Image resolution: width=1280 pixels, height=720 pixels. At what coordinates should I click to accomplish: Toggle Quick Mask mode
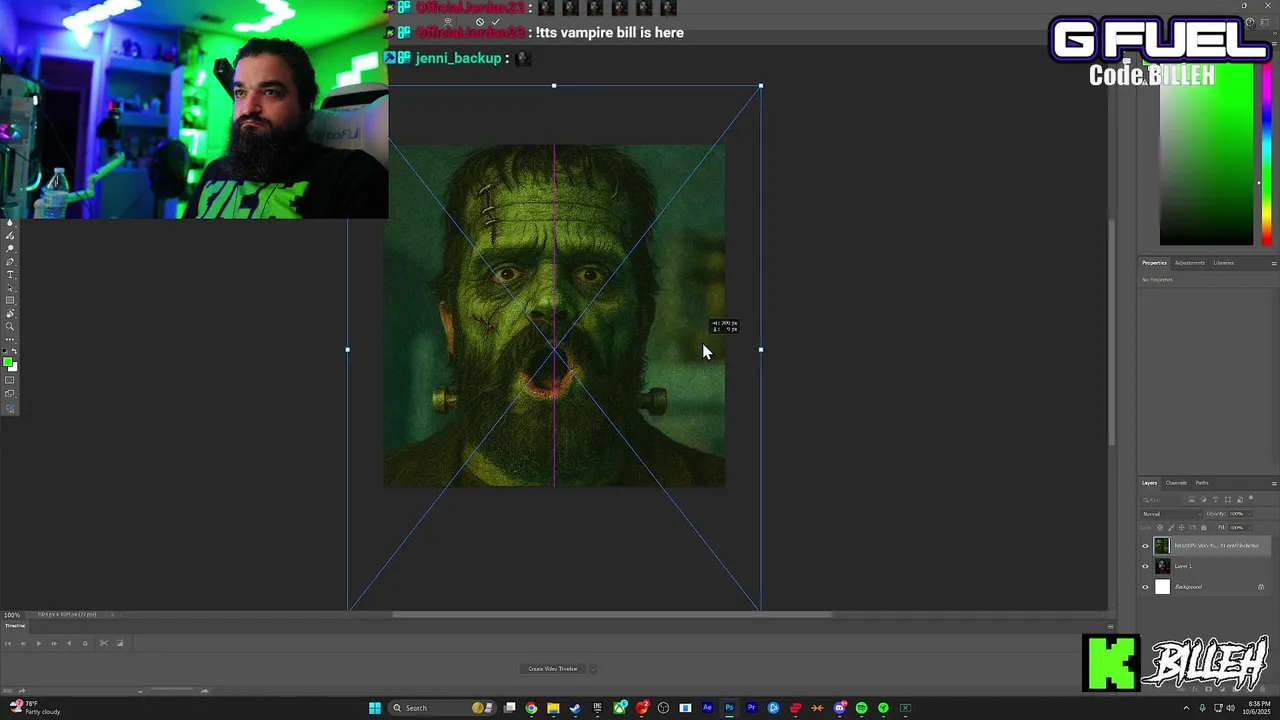click(x=10, y=379)
